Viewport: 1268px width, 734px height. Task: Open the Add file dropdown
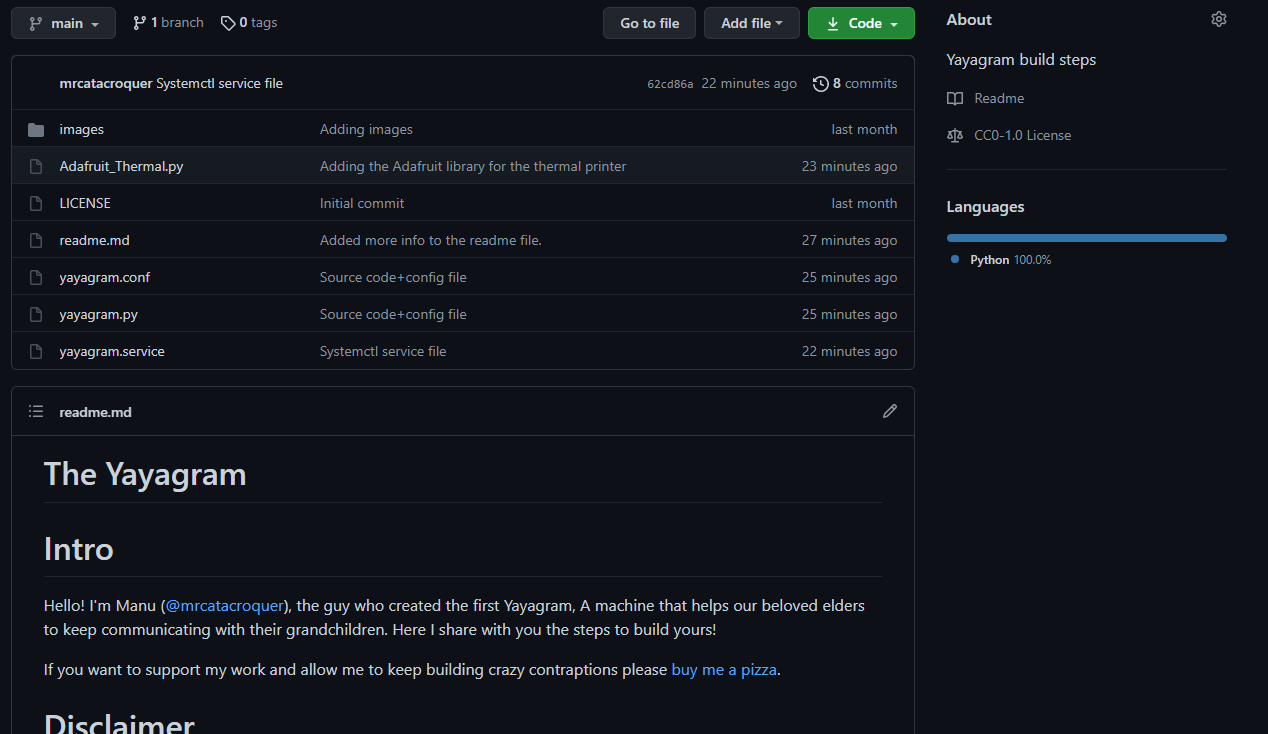click(751, 22)
